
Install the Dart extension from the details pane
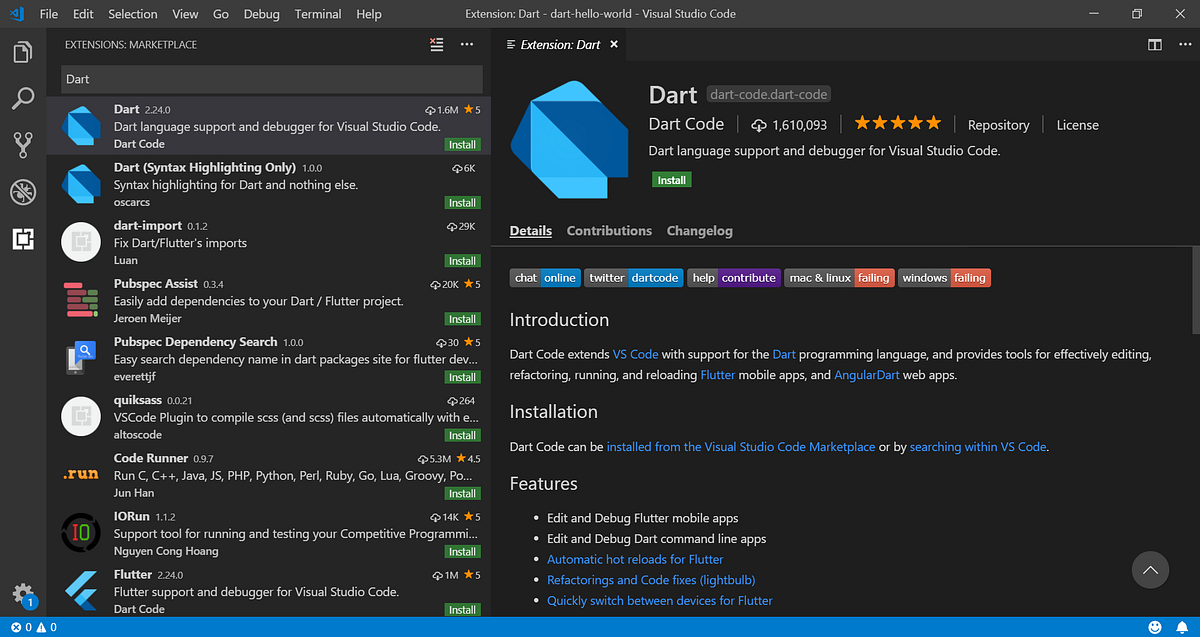(671, 179)
